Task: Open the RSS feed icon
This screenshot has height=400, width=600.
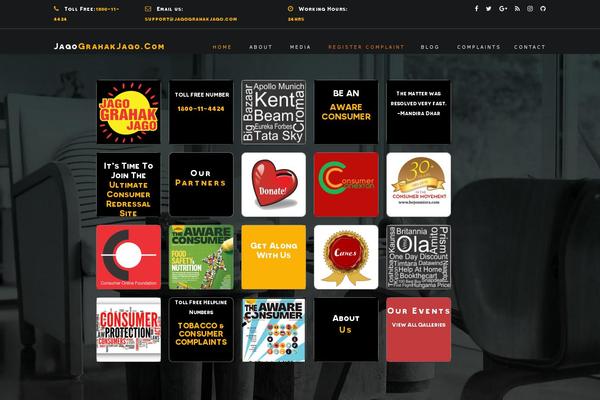Action: (x=517, y=8)
